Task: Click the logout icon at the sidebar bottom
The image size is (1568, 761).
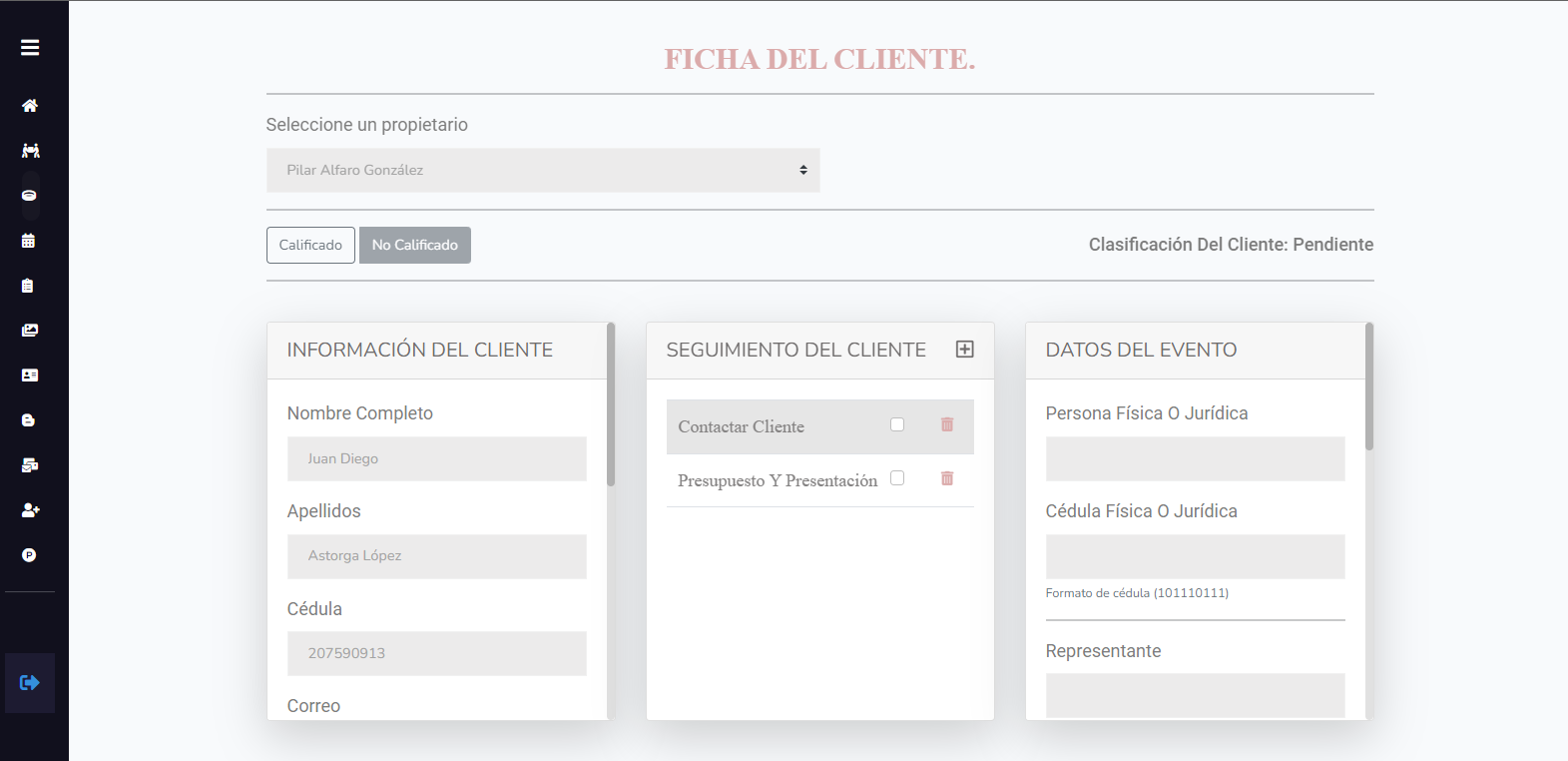Action: 30,683
